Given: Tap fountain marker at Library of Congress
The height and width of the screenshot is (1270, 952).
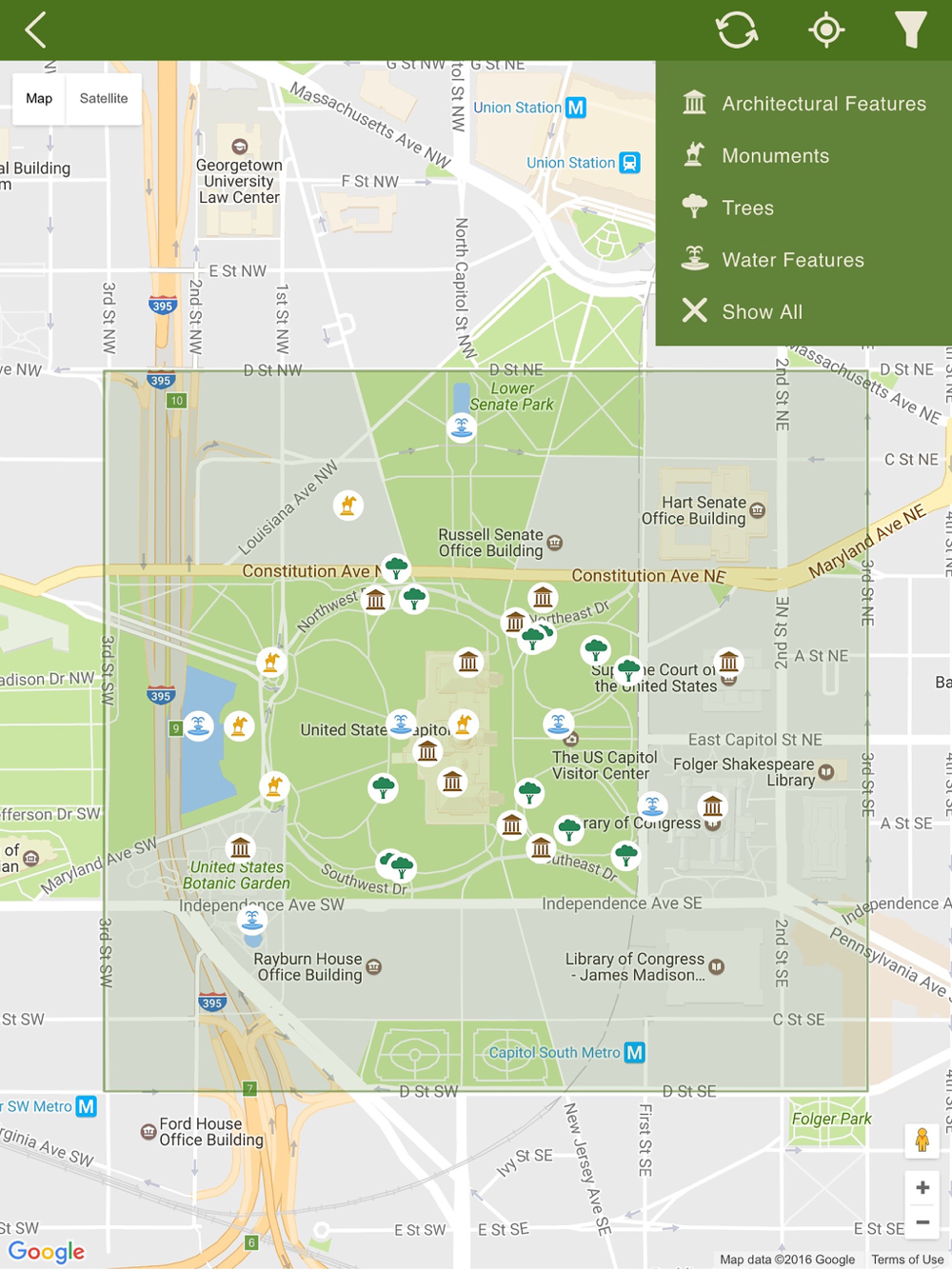Looking at the screenshot, I should (x=652, y=805).
